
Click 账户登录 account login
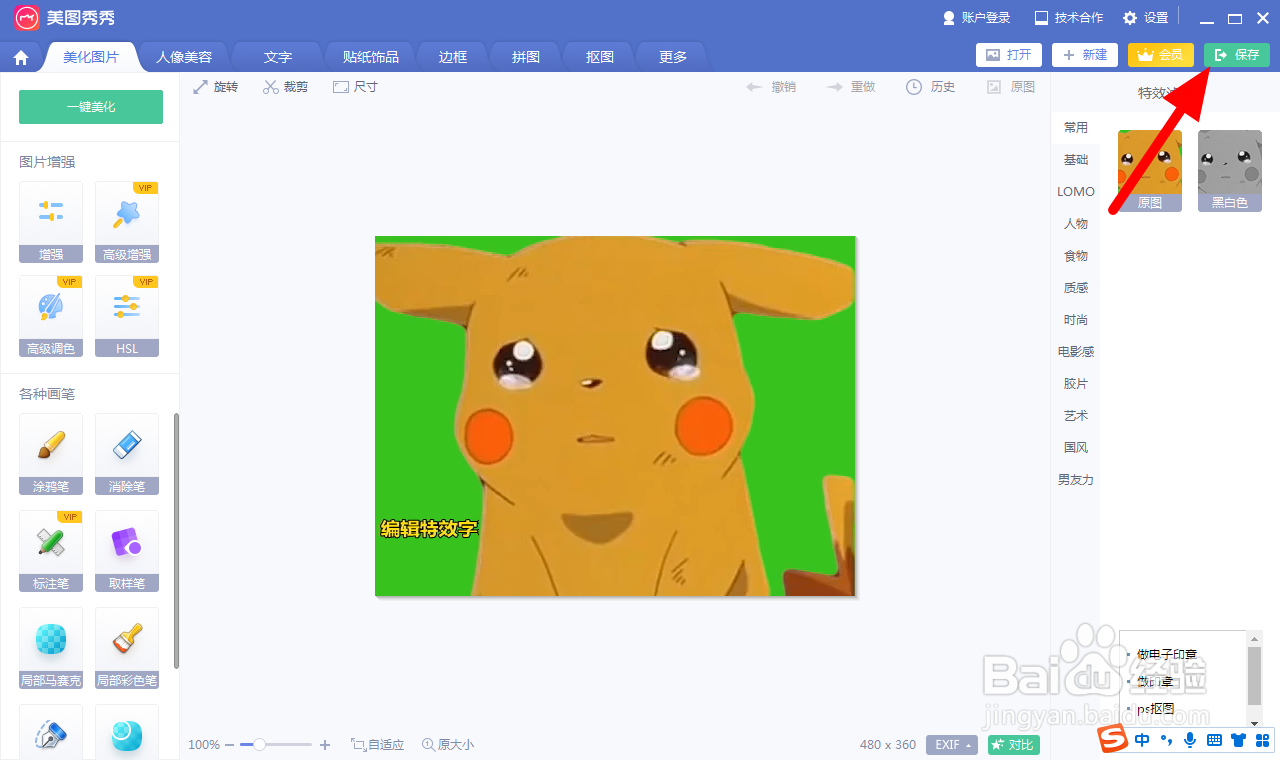[x=977, y=18]
